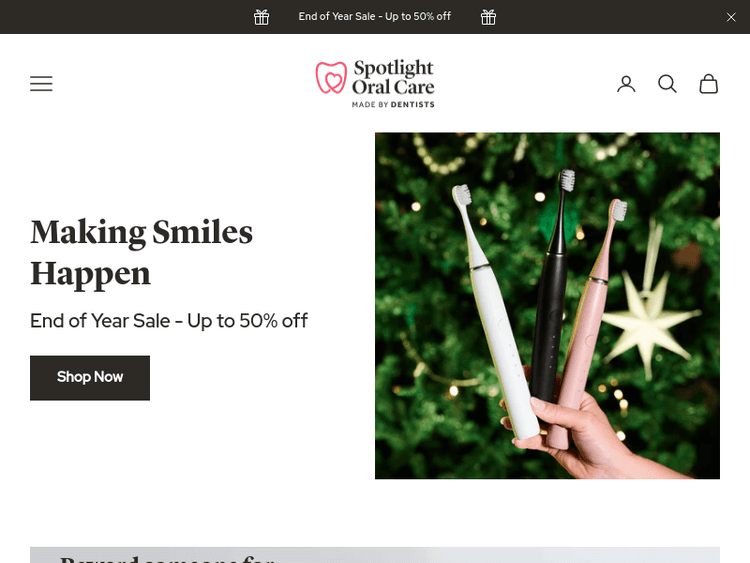Dismiss the sale announcement bar

[x=731, y=17]
